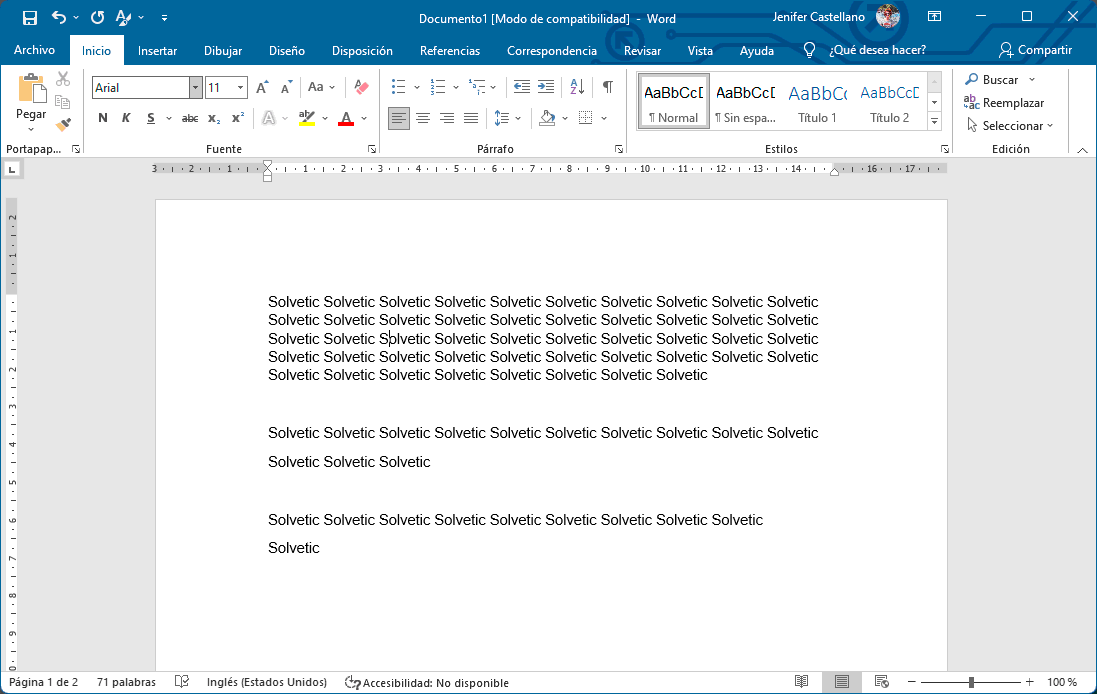This screenshot has width=1097, height=694.
Task: Click the tab selector at ruler corner
Action: [12, 169]
